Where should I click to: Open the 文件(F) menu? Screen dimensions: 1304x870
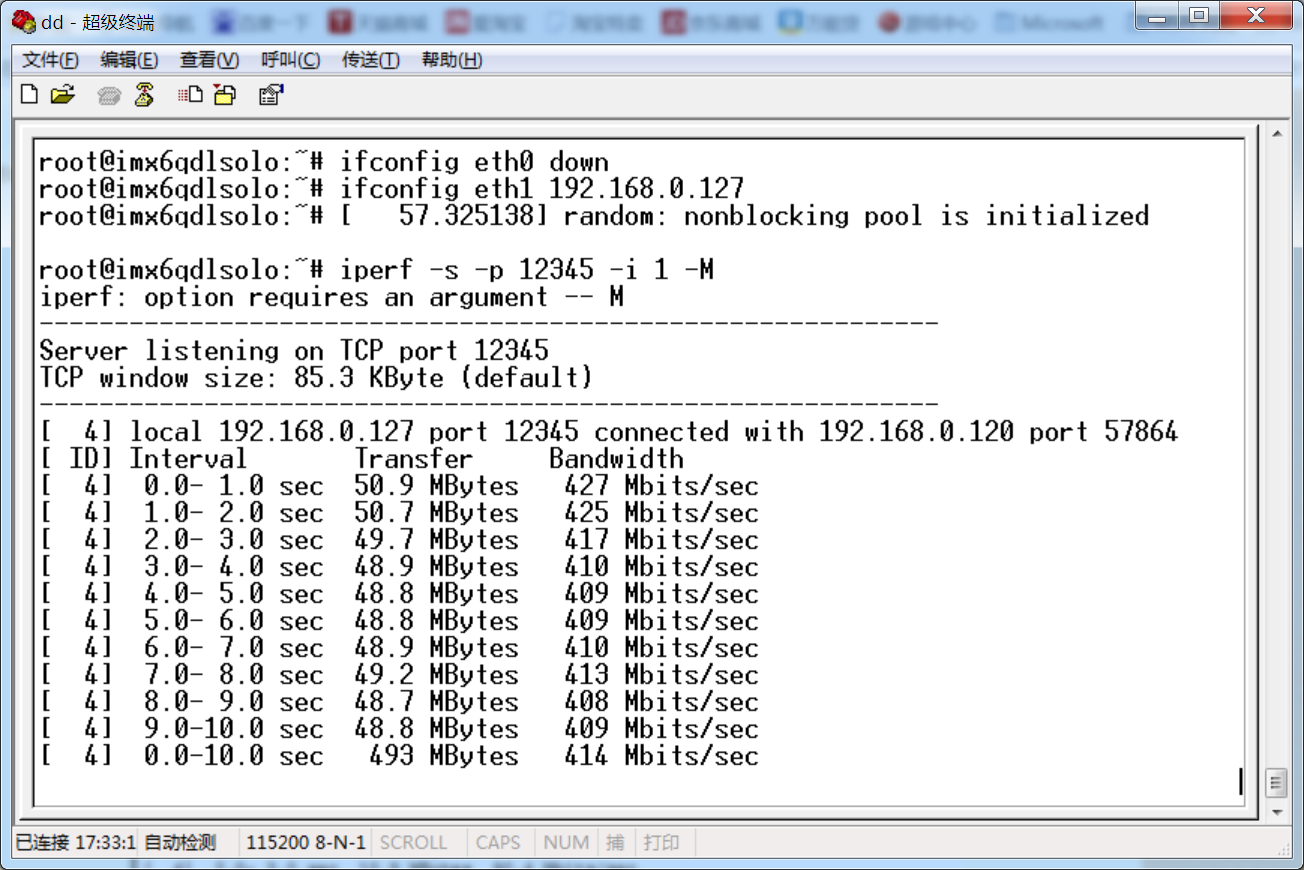51,60
